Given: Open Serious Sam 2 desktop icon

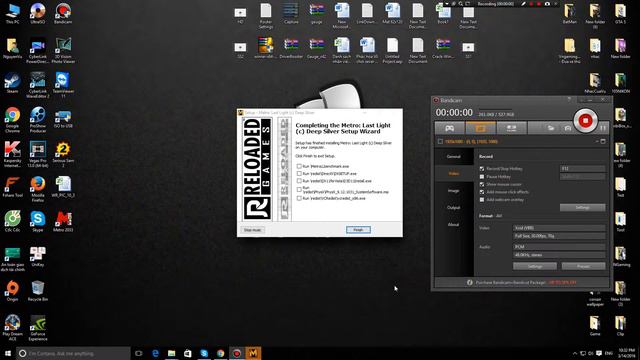Looking at the screenshot, I should pos(63,154).
